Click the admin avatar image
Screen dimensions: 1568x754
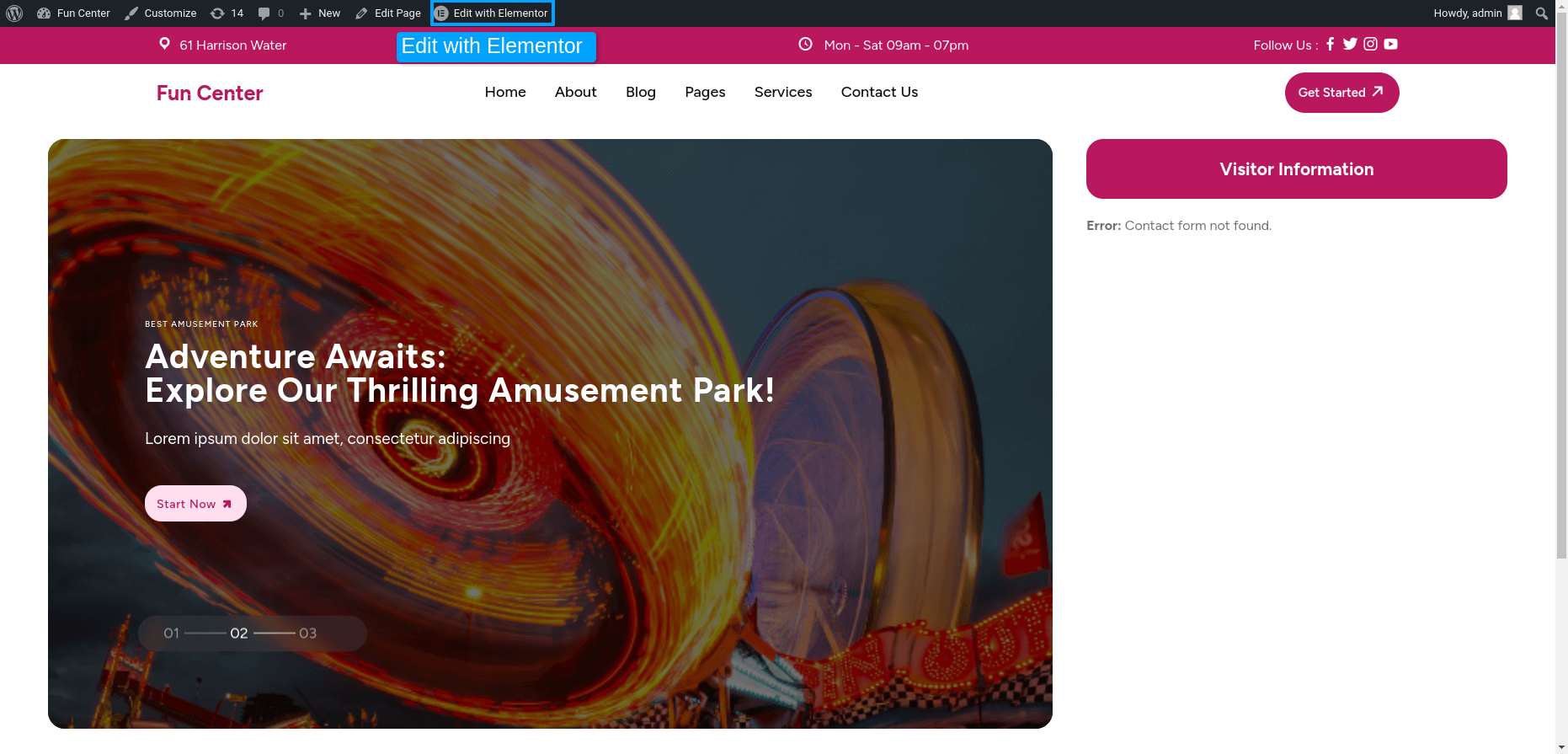pyautogui.click(x=1515, y=13)
